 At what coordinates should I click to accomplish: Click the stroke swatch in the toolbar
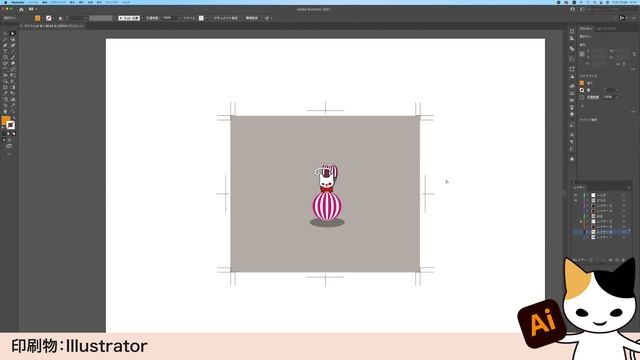[11, 125]
